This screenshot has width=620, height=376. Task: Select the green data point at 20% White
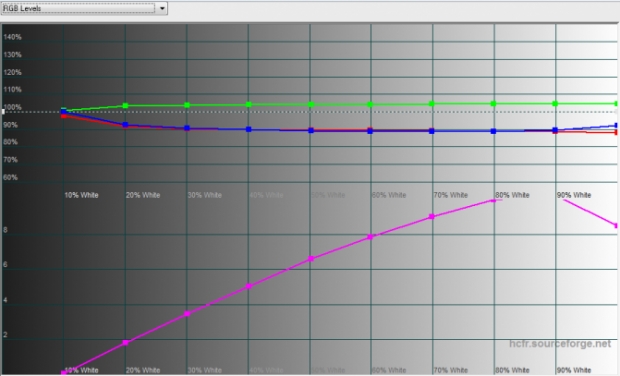(x=125, y=106)
